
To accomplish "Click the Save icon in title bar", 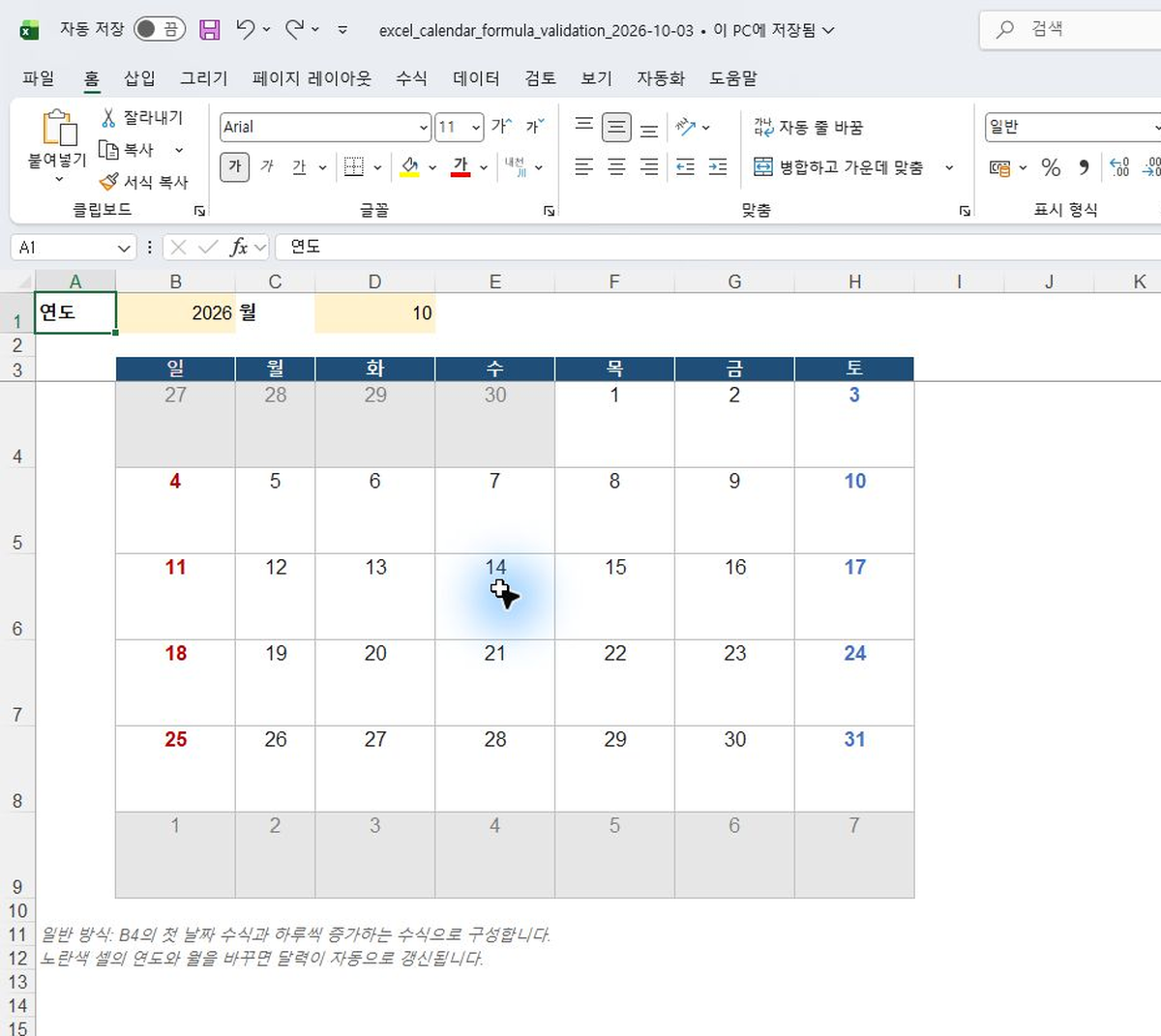I will (x=209, y=30).
